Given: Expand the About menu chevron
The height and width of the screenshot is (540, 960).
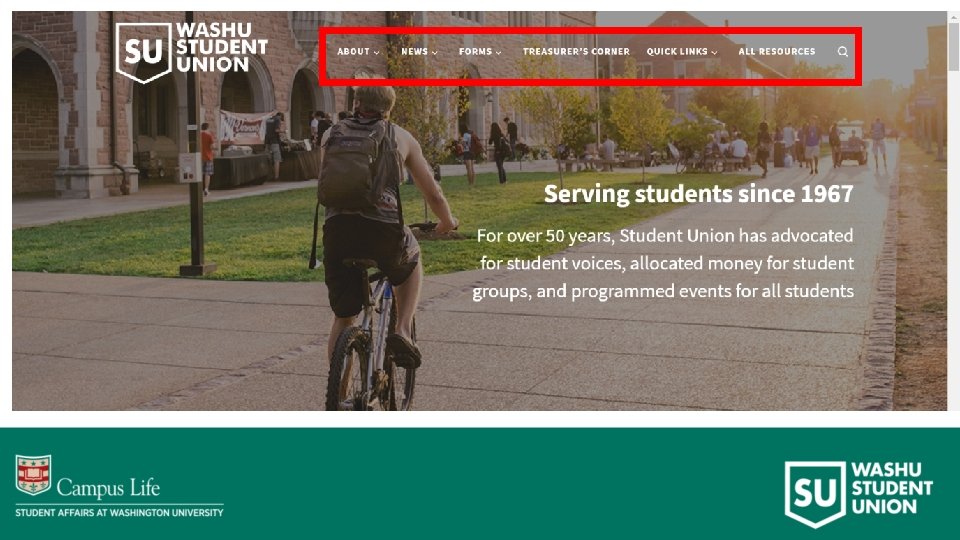Looking at the screenshot, I should 377,53.
